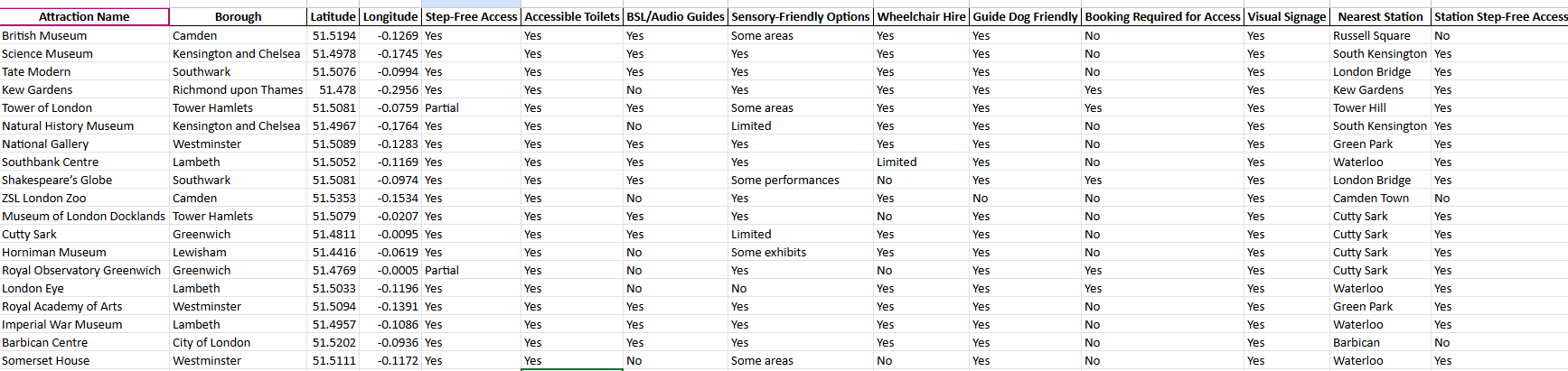Select the Museum of London Docklands cell

point(83,217)
